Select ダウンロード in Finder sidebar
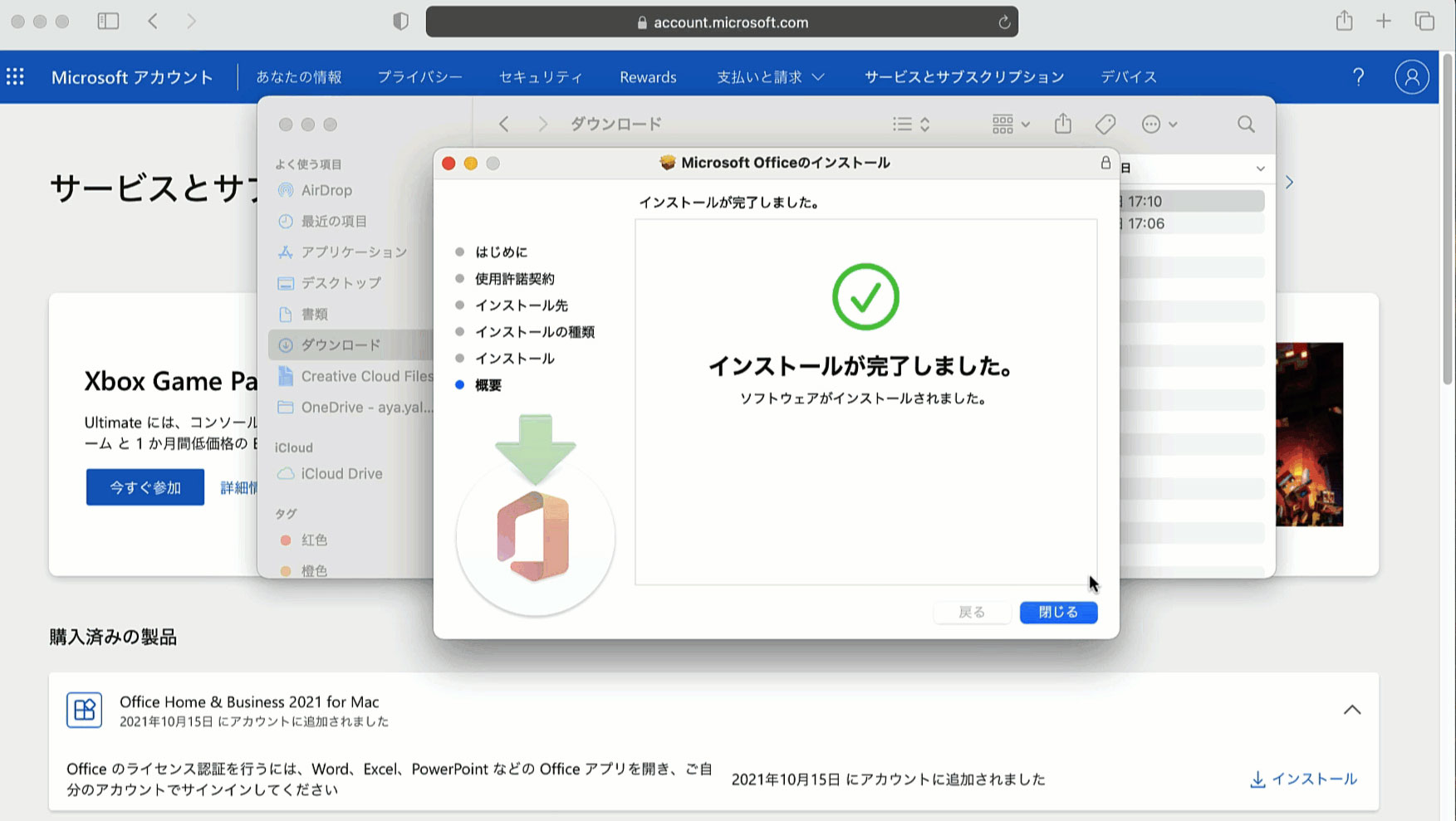1456x821 pixels. [351, 345]
